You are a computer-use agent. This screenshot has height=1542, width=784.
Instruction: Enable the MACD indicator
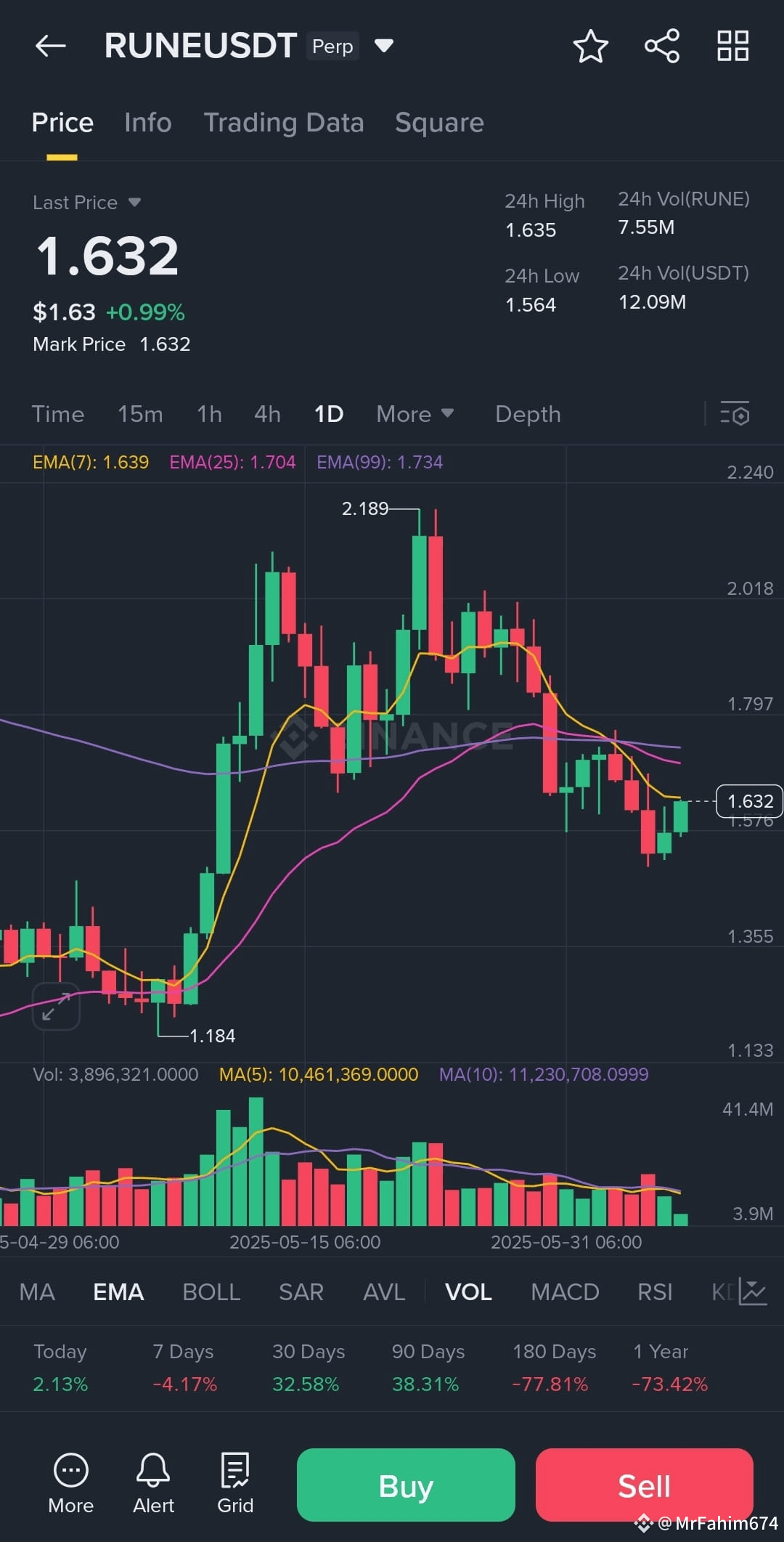click(565, 1291)
